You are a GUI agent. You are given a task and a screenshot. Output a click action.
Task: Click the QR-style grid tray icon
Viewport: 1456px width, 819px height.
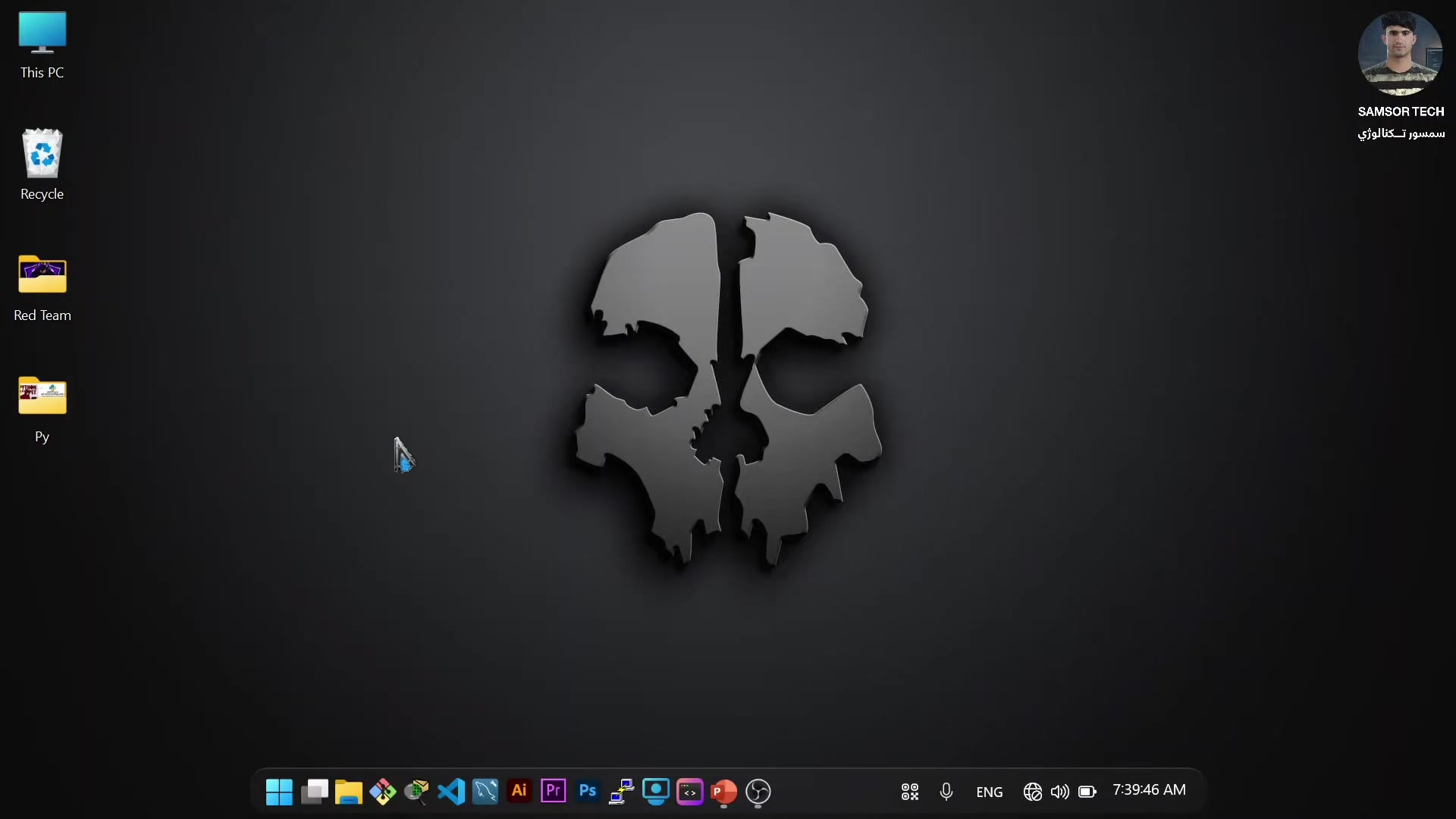pyautogui.click(x=910, y=792)
